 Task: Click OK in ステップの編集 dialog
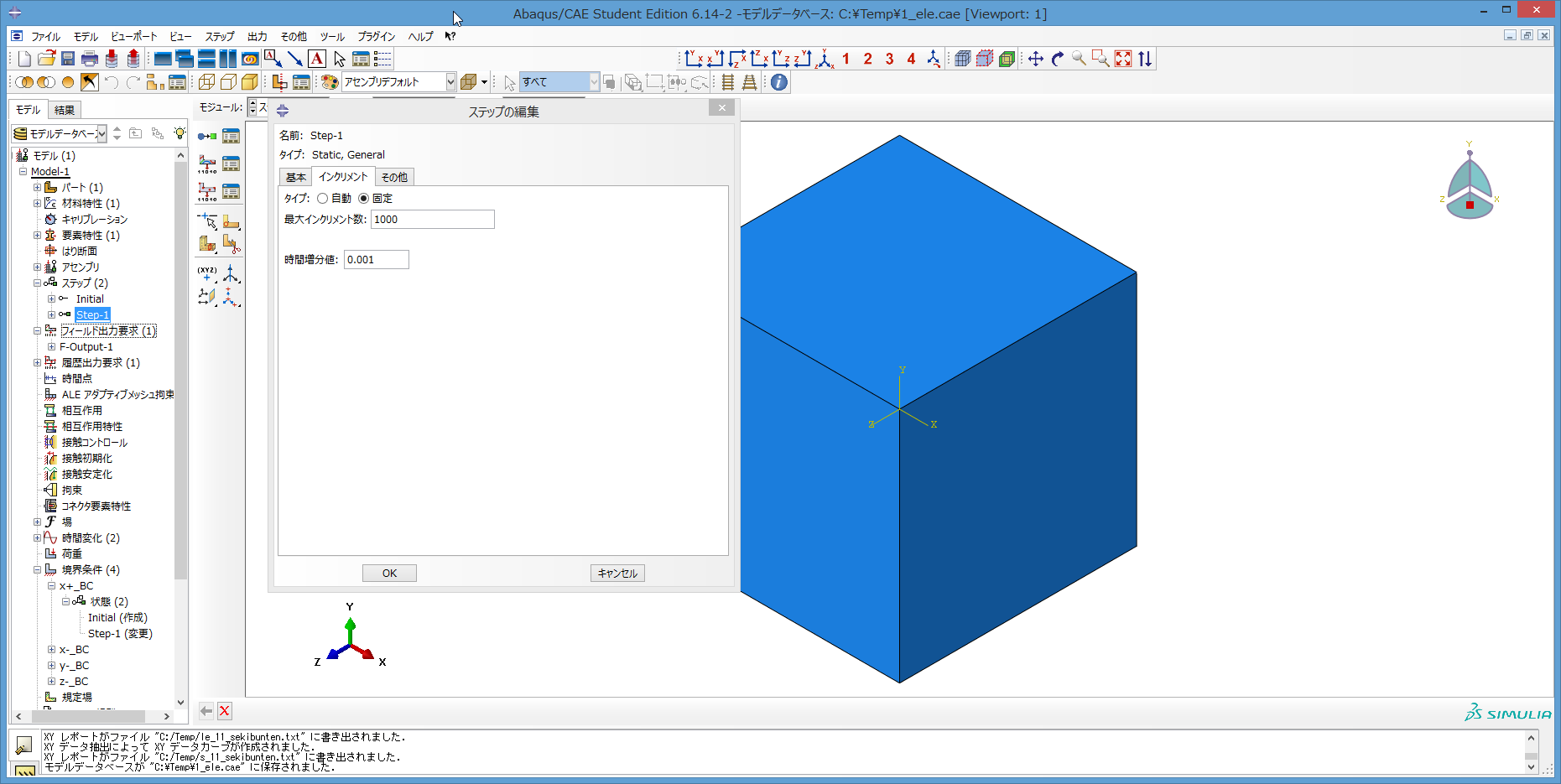(x=389, y=574)
